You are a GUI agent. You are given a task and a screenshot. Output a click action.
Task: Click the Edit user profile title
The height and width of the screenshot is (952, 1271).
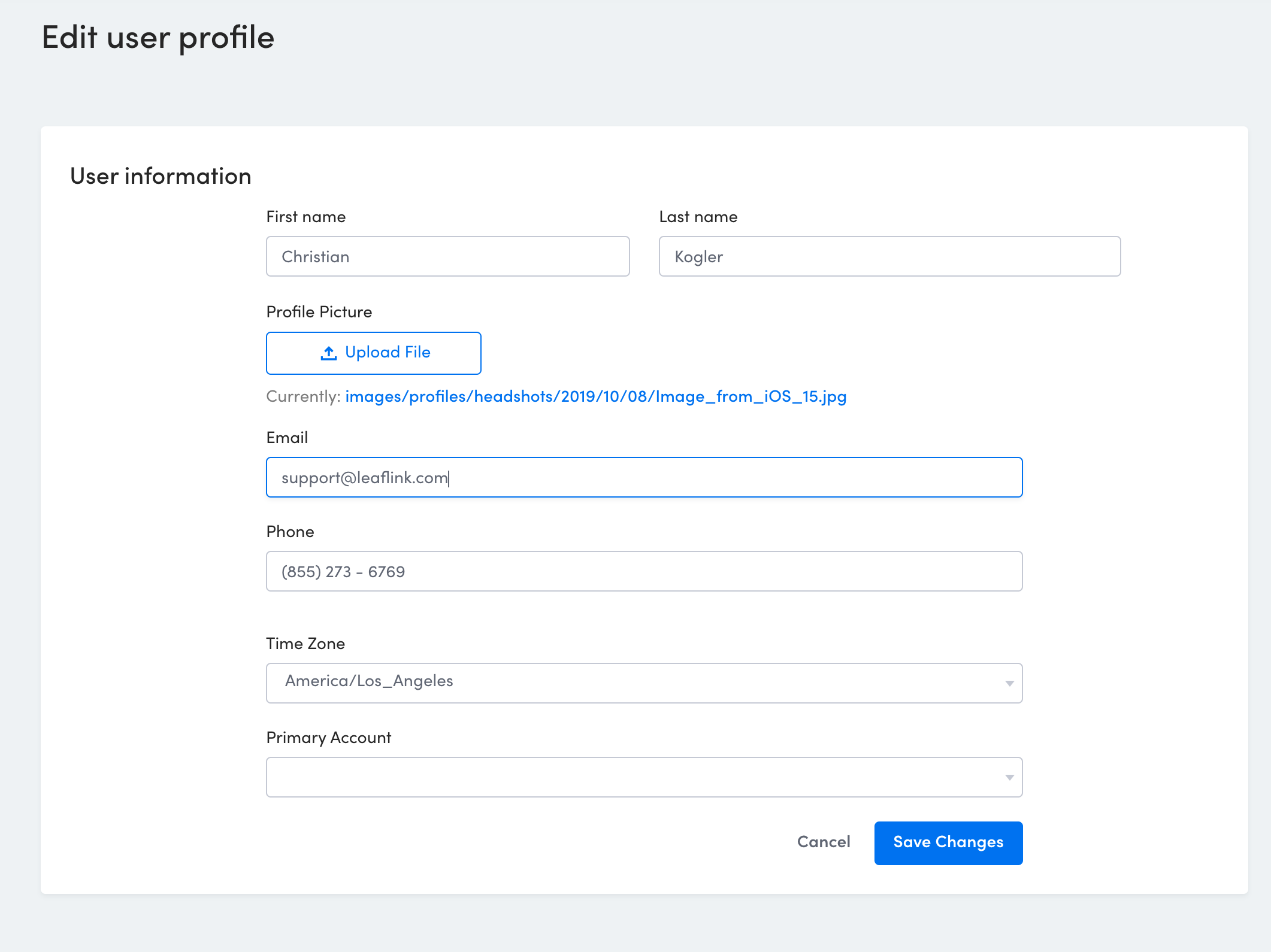click(x=158, y=38)
